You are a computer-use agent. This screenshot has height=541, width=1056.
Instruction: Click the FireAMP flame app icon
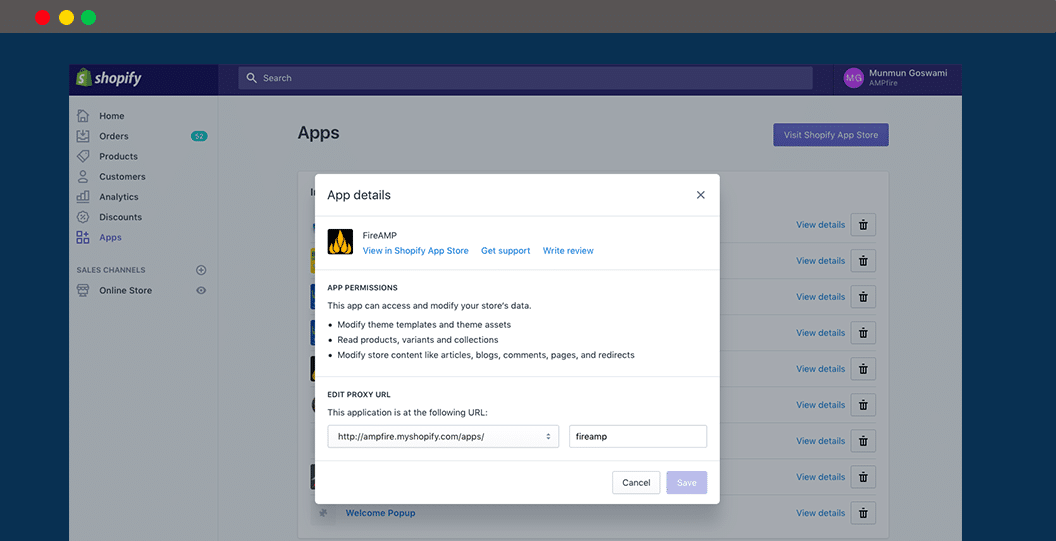point(340,242)
